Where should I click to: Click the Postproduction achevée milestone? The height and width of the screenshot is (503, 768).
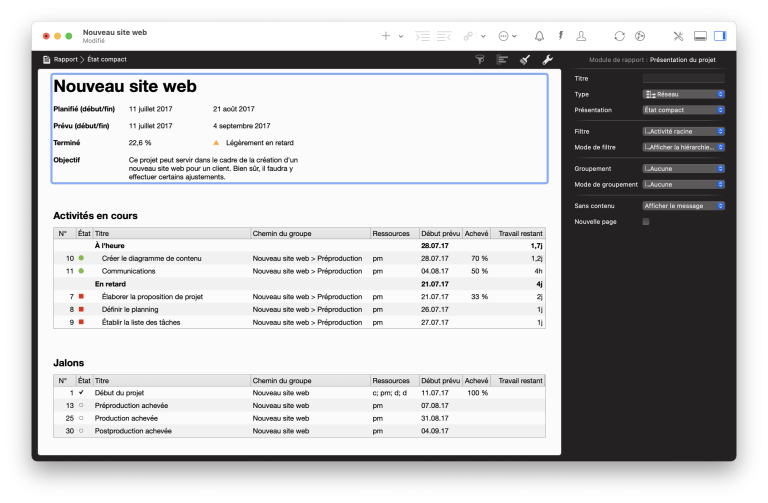(x=299, y=431)
